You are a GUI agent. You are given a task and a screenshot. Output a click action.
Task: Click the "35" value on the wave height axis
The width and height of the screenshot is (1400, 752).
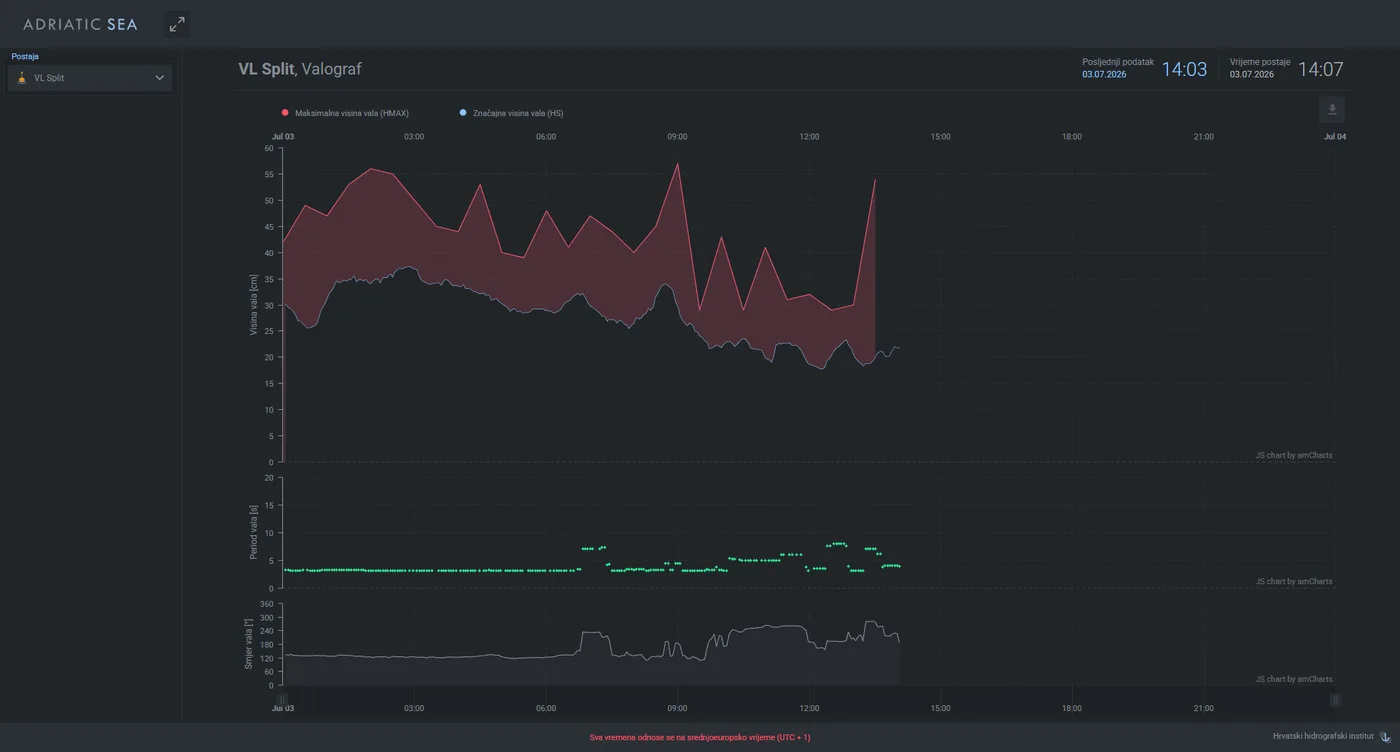[x=268, y=279]
